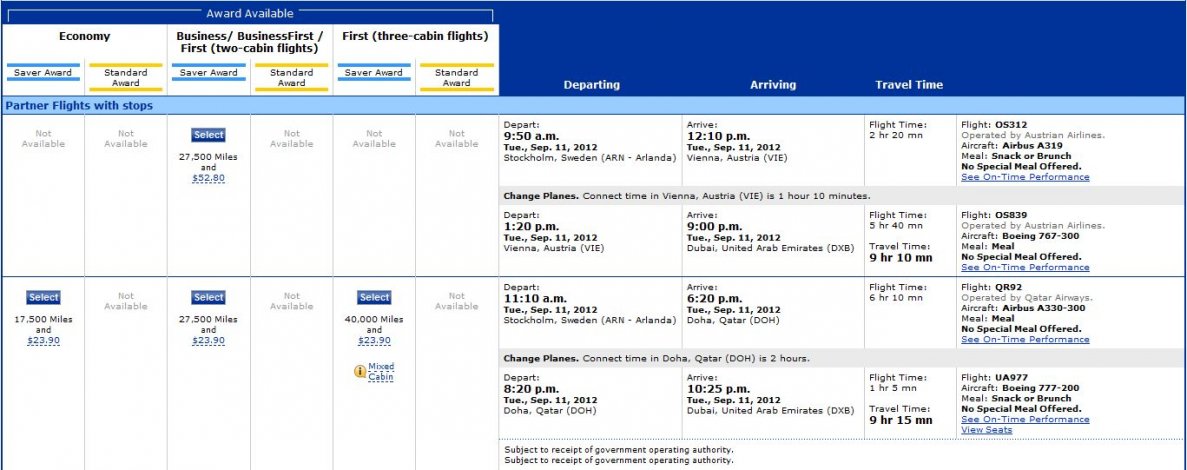Open the Mixed Cabin link
This screenshot has width=1187, height=470.
tap(381, 372)
